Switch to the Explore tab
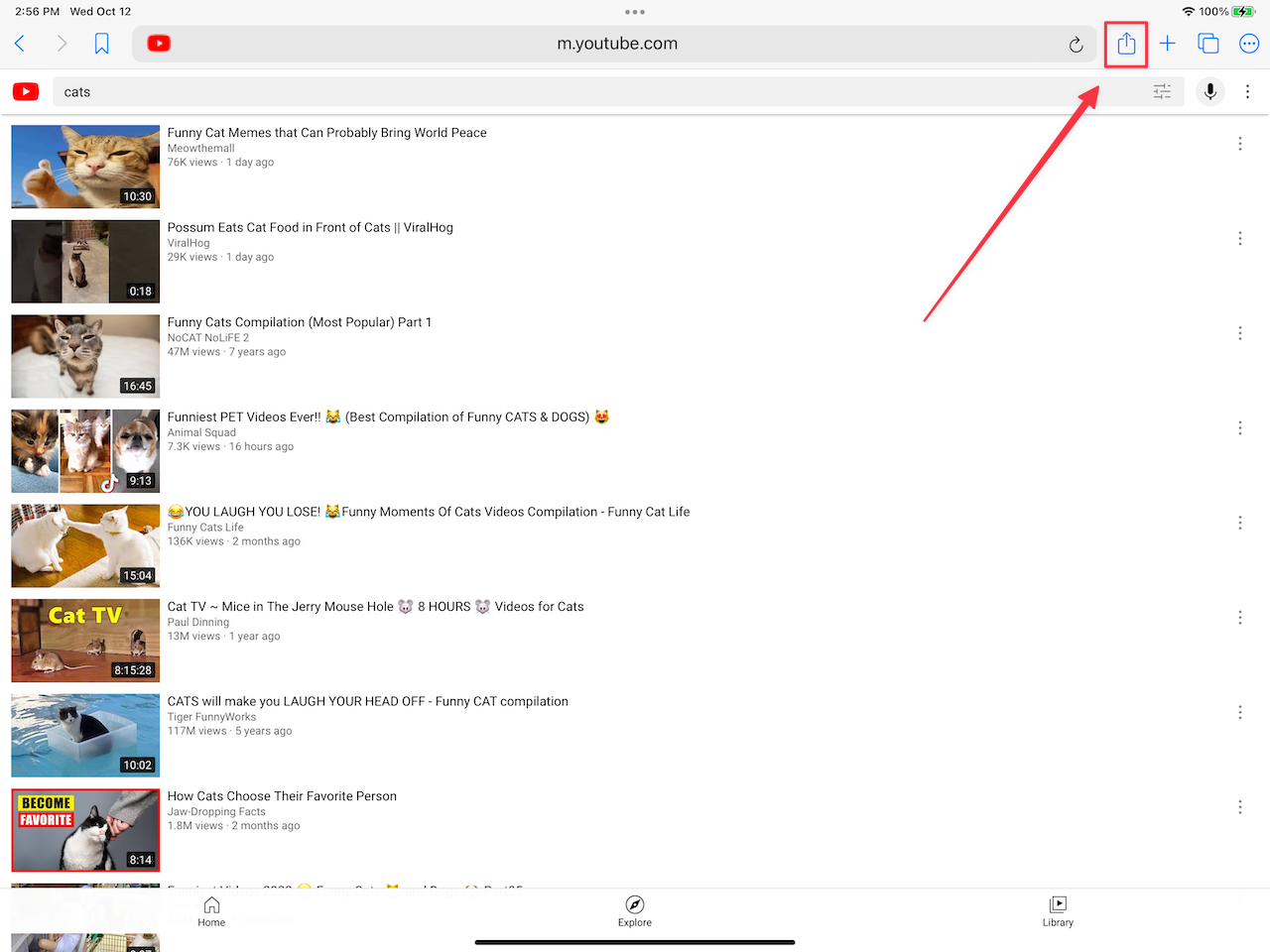This screenshot has height=952, width=1270. (x=635, y=911)
